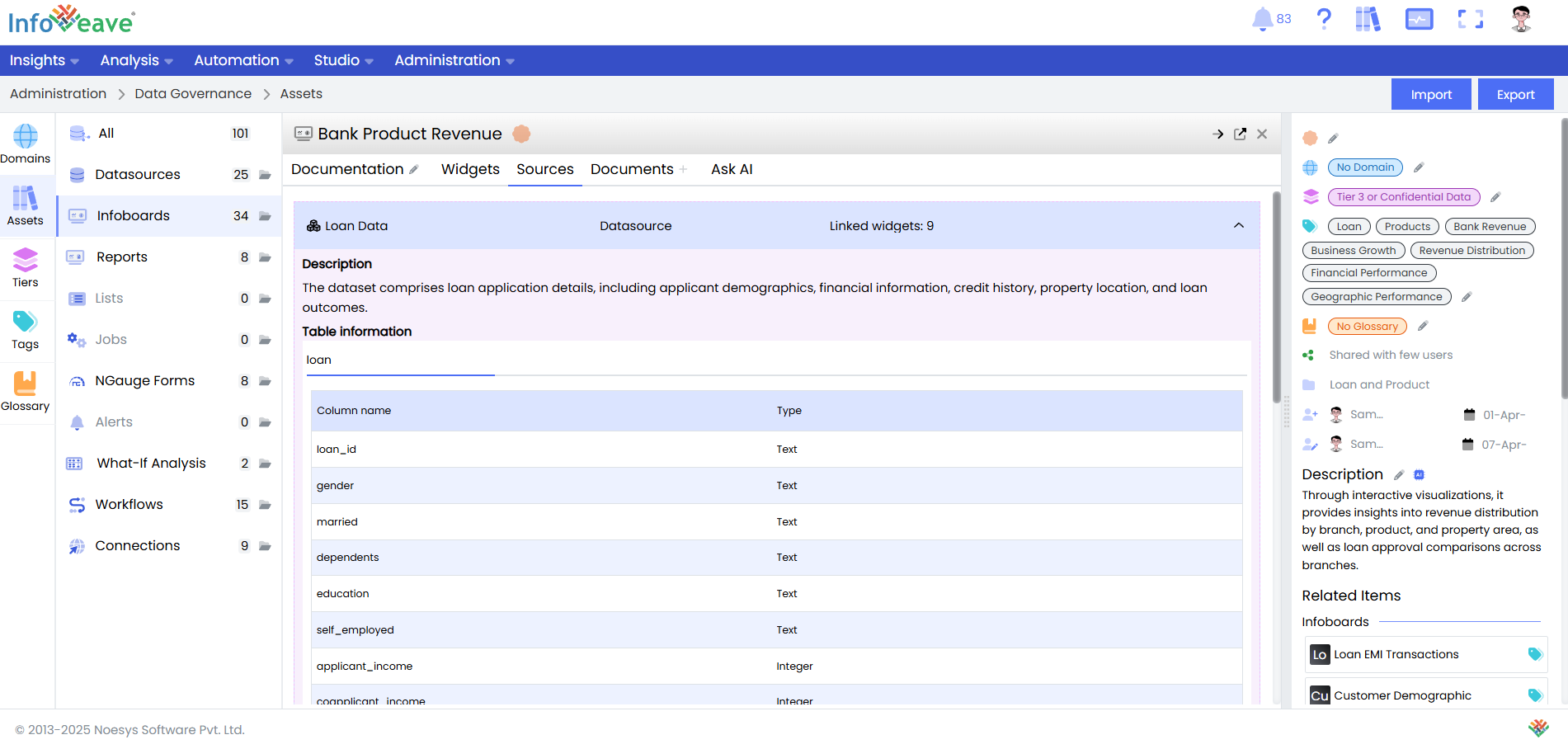Click tag icon on Loan EMI Transactions

point(1535,654)
